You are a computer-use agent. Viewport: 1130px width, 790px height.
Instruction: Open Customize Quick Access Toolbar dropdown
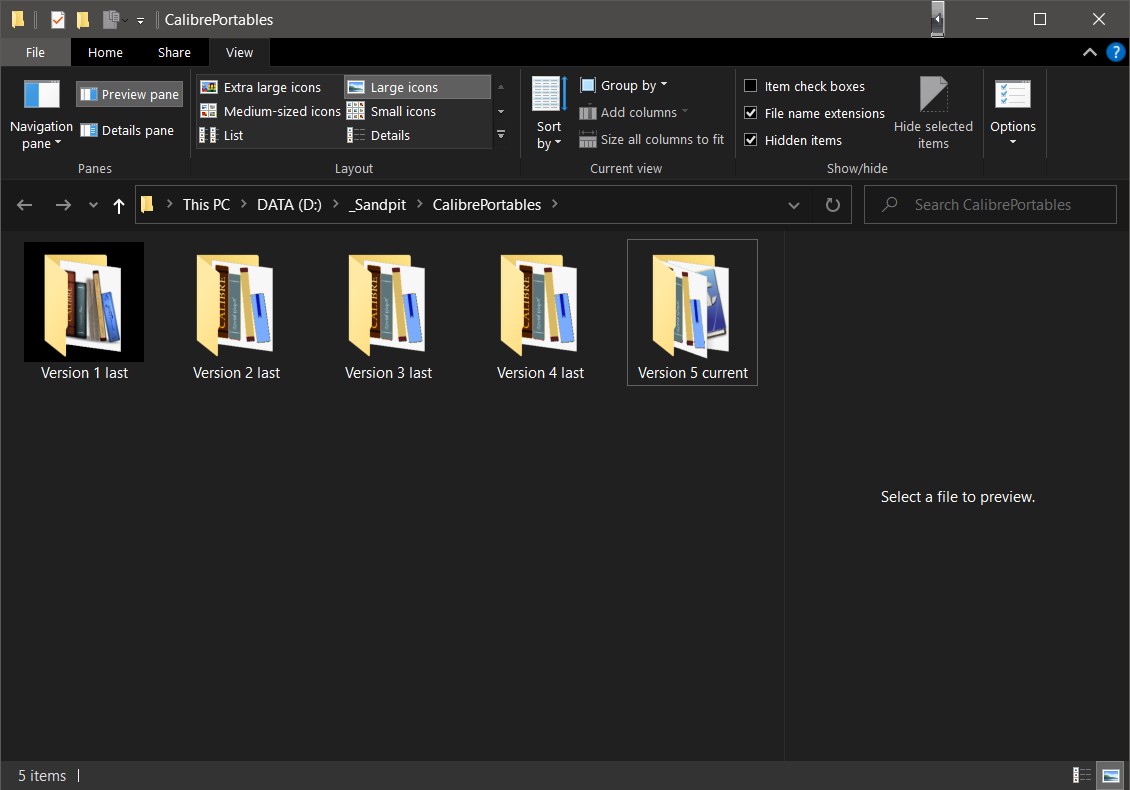point(141,21)
